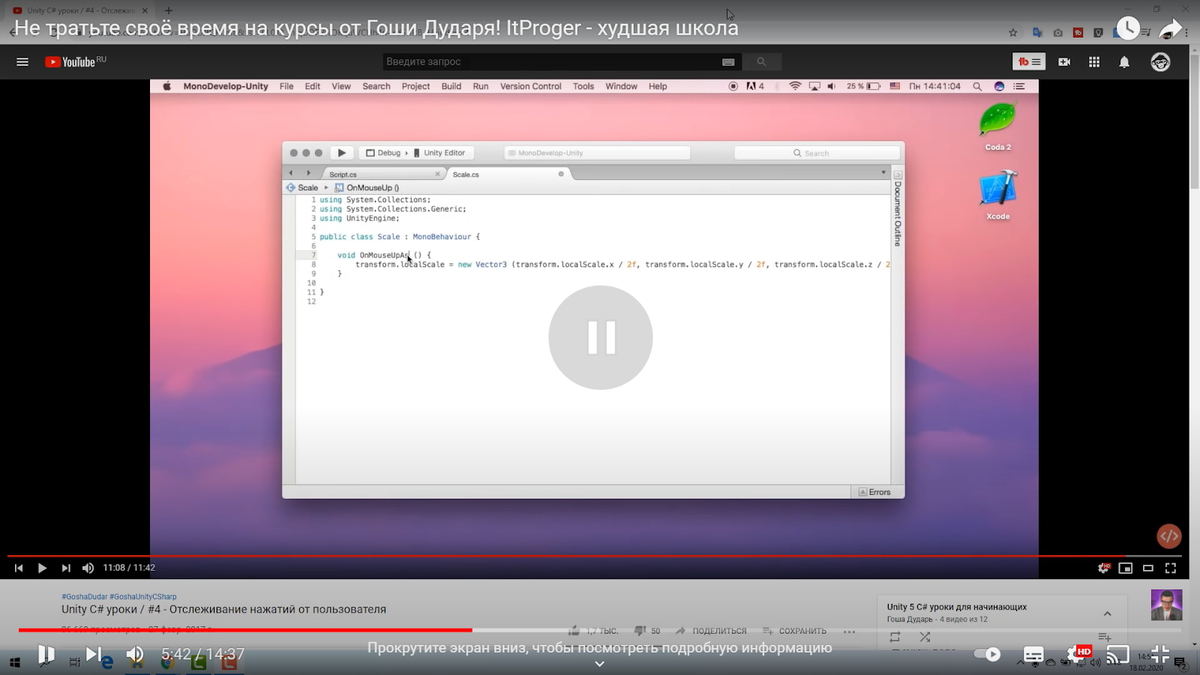Screen dimensions: 1200x675
Task: Open a new browser tab with plus button
Action: click(169, 9)
